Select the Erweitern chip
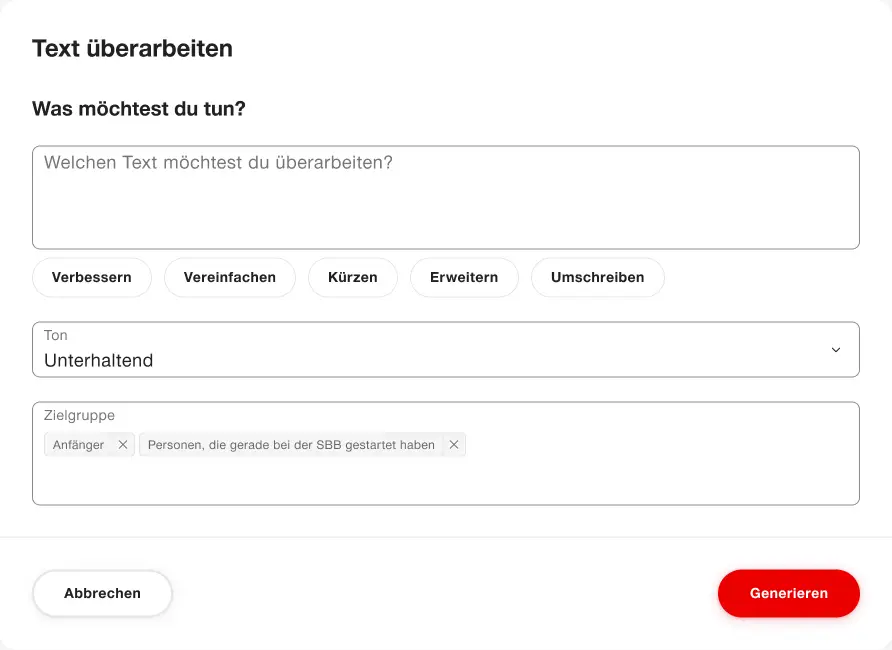Viewport: 892px width, 650px height. 464,277
